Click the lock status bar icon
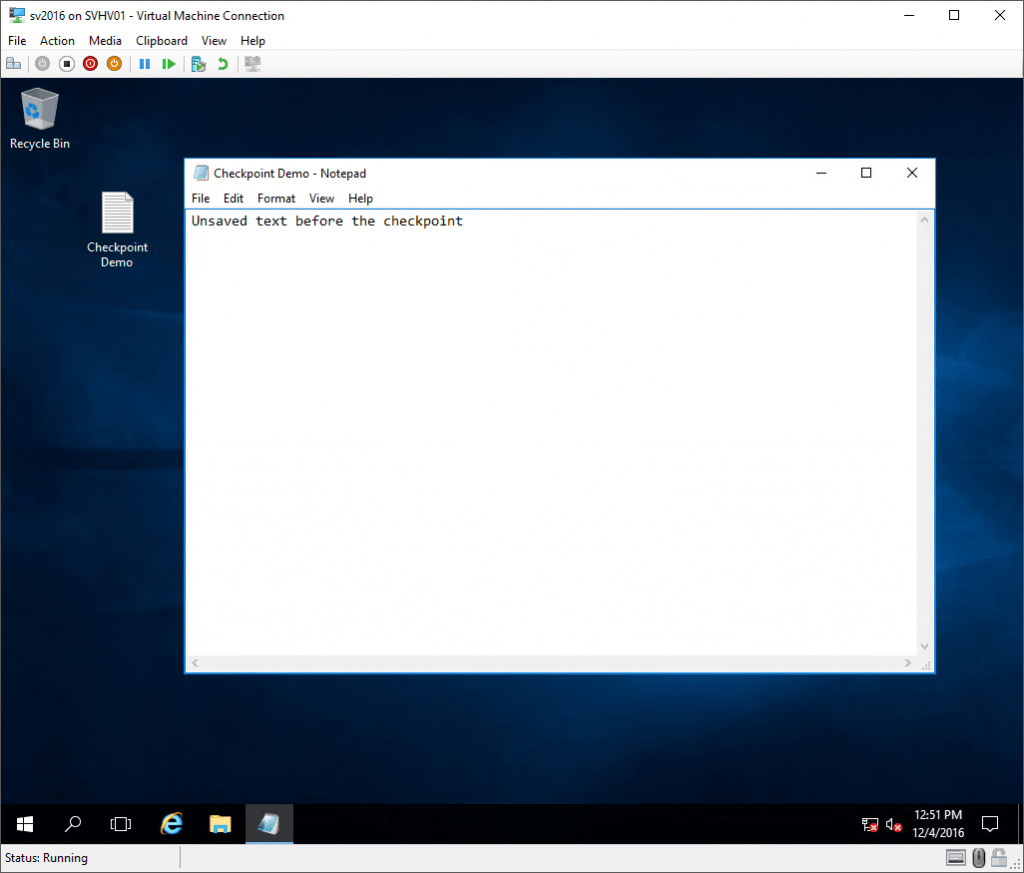 tap(999, 857)
